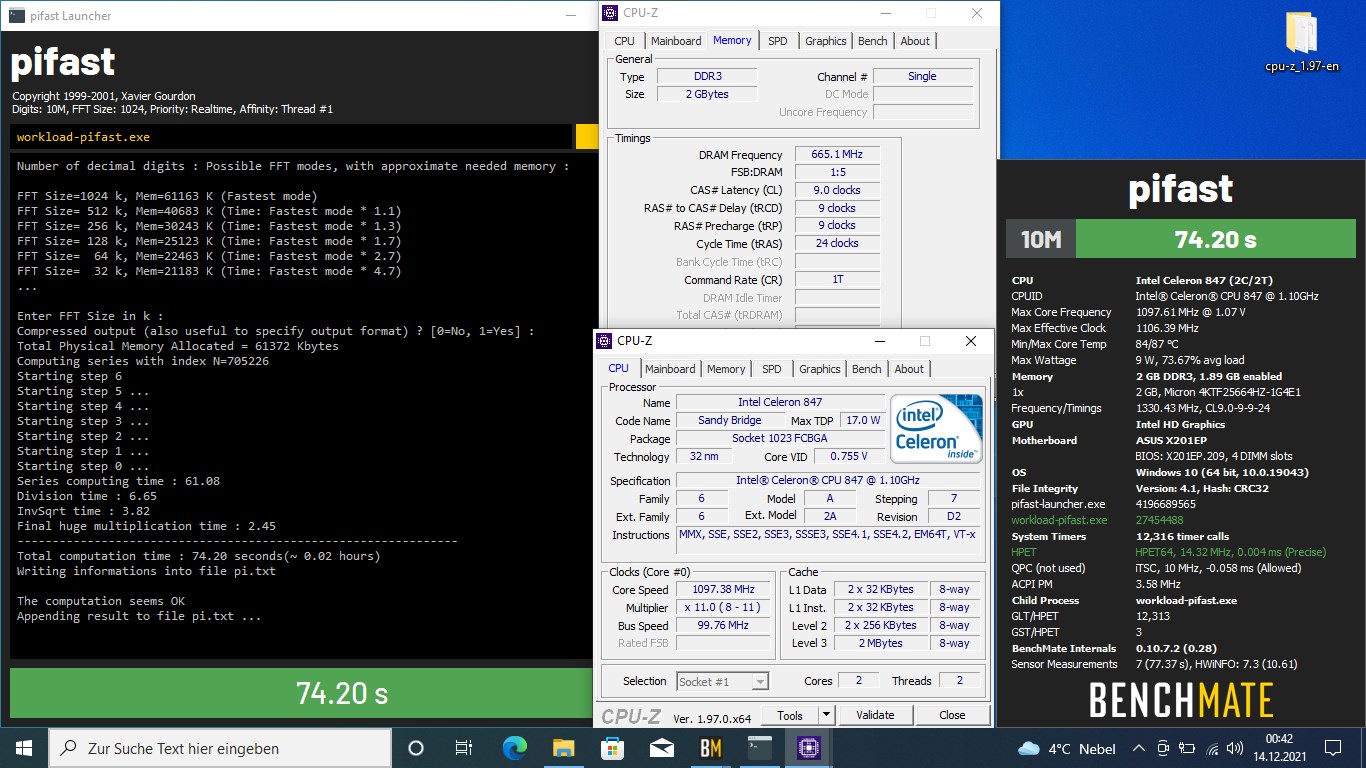Click the Windows search box
1366x768 pixels.
(220, 748)
